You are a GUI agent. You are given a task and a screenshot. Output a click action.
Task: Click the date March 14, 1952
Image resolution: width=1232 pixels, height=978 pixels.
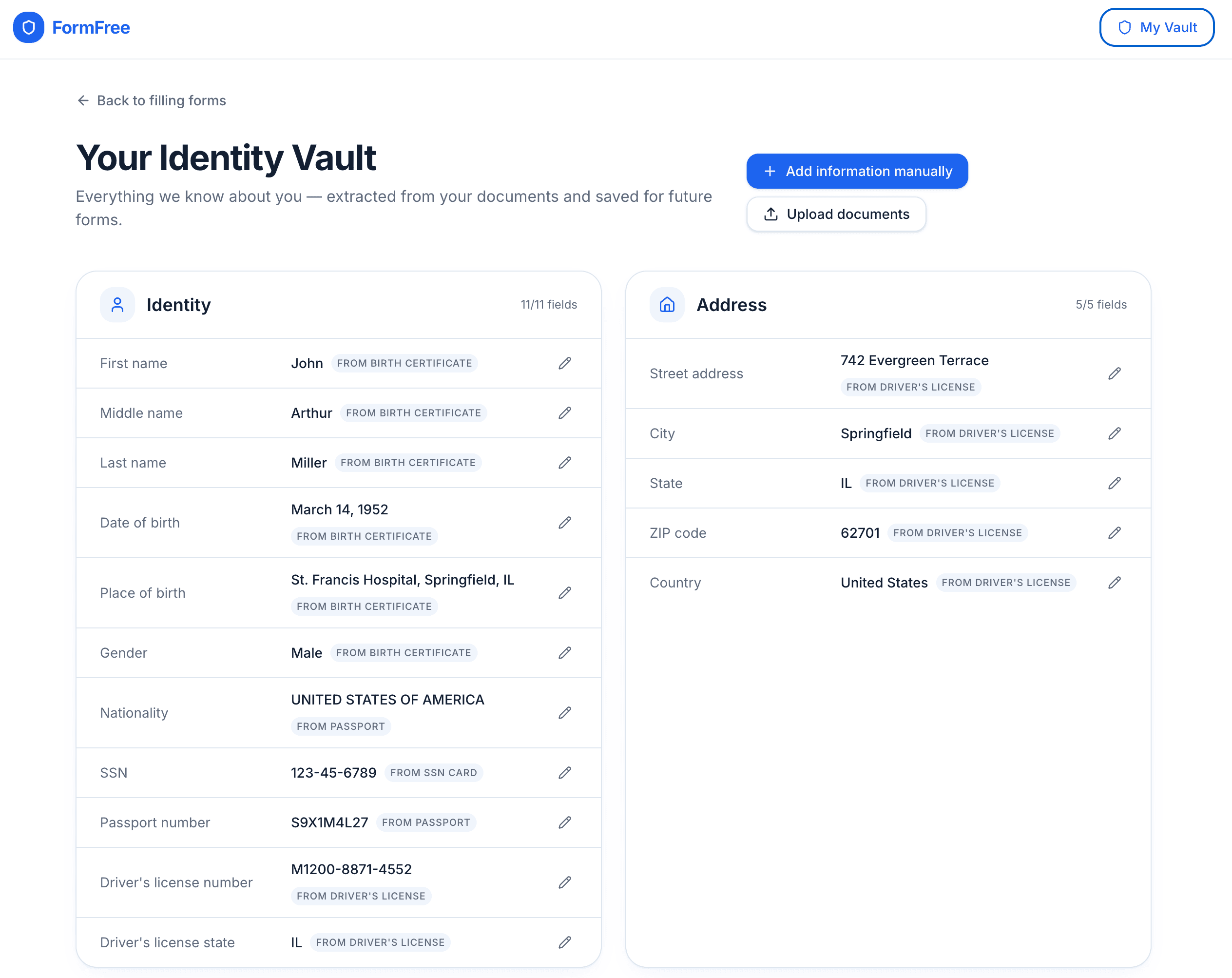(x=339, y=510)
